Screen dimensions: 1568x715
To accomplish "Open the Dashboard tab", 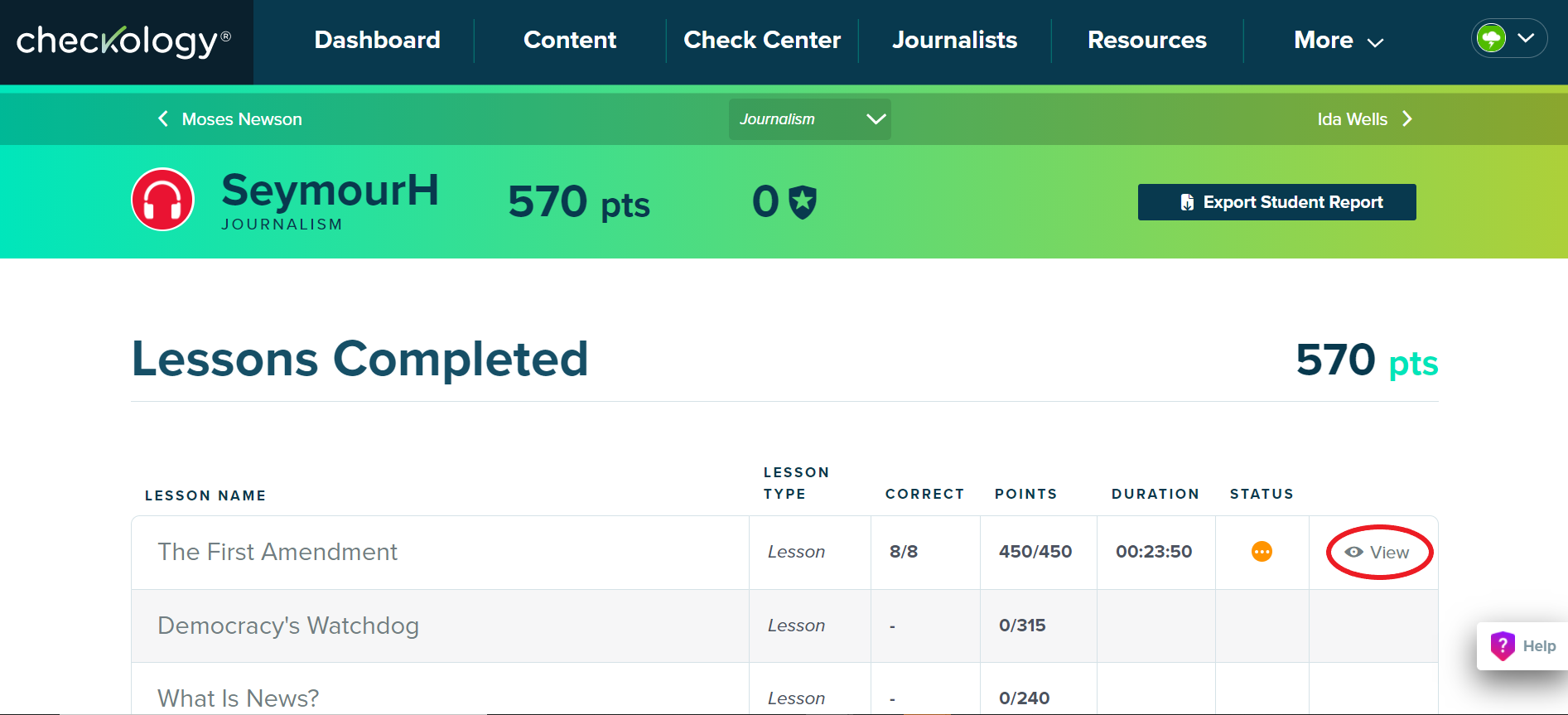I will point(377,41).
